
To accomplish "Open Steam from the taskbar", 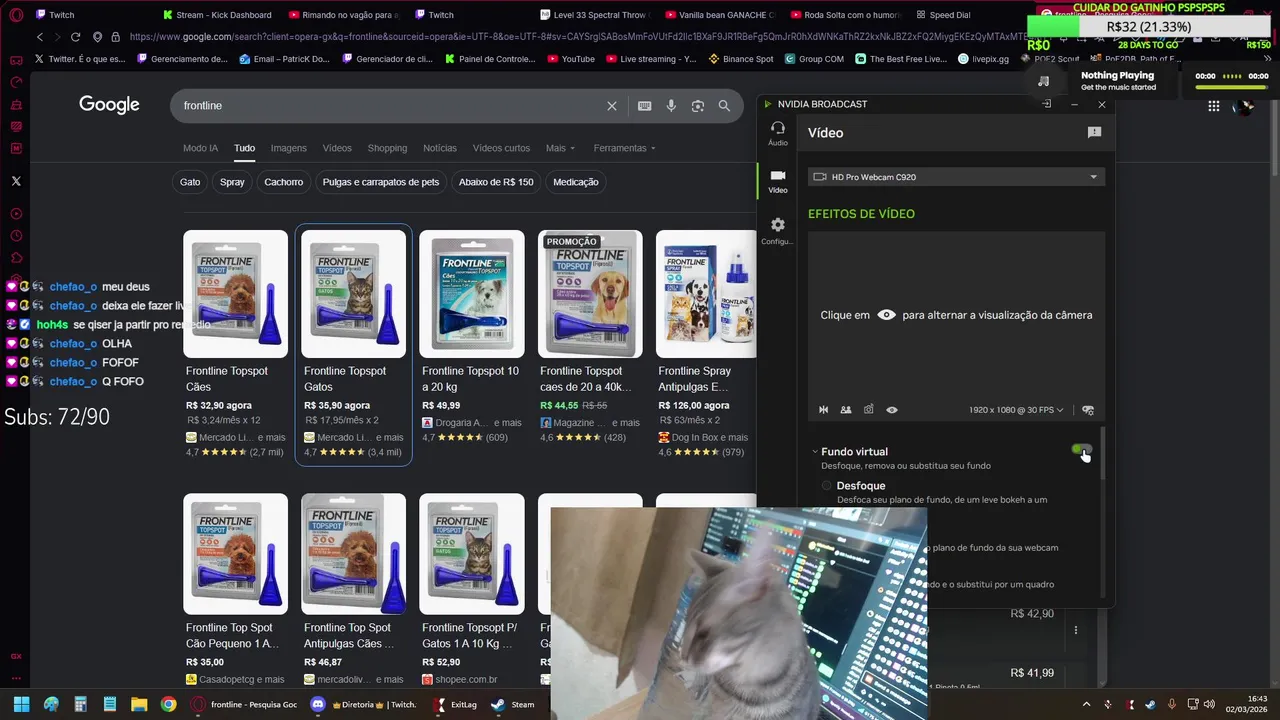I will click(514, 704).
